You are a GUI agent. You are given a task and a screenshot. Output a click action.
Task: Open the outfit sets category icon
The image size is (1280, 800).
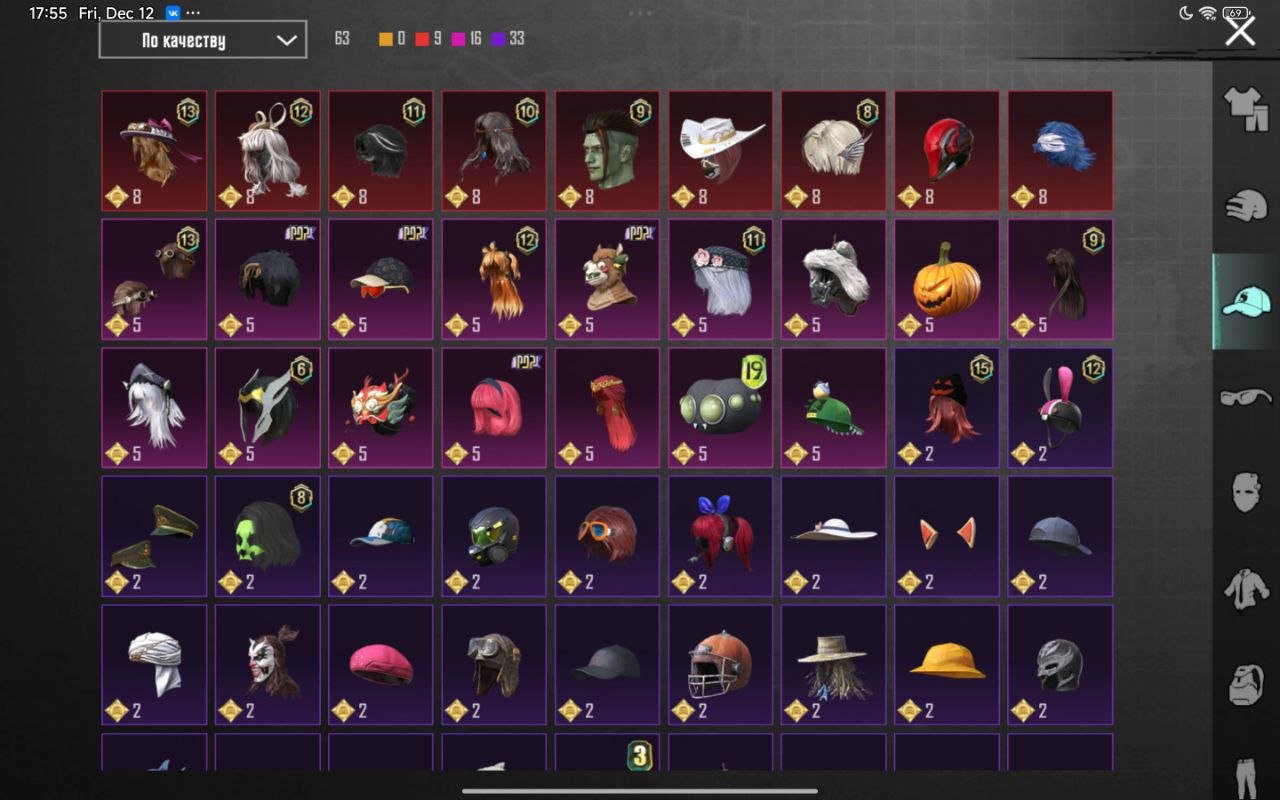point(1246,110)
